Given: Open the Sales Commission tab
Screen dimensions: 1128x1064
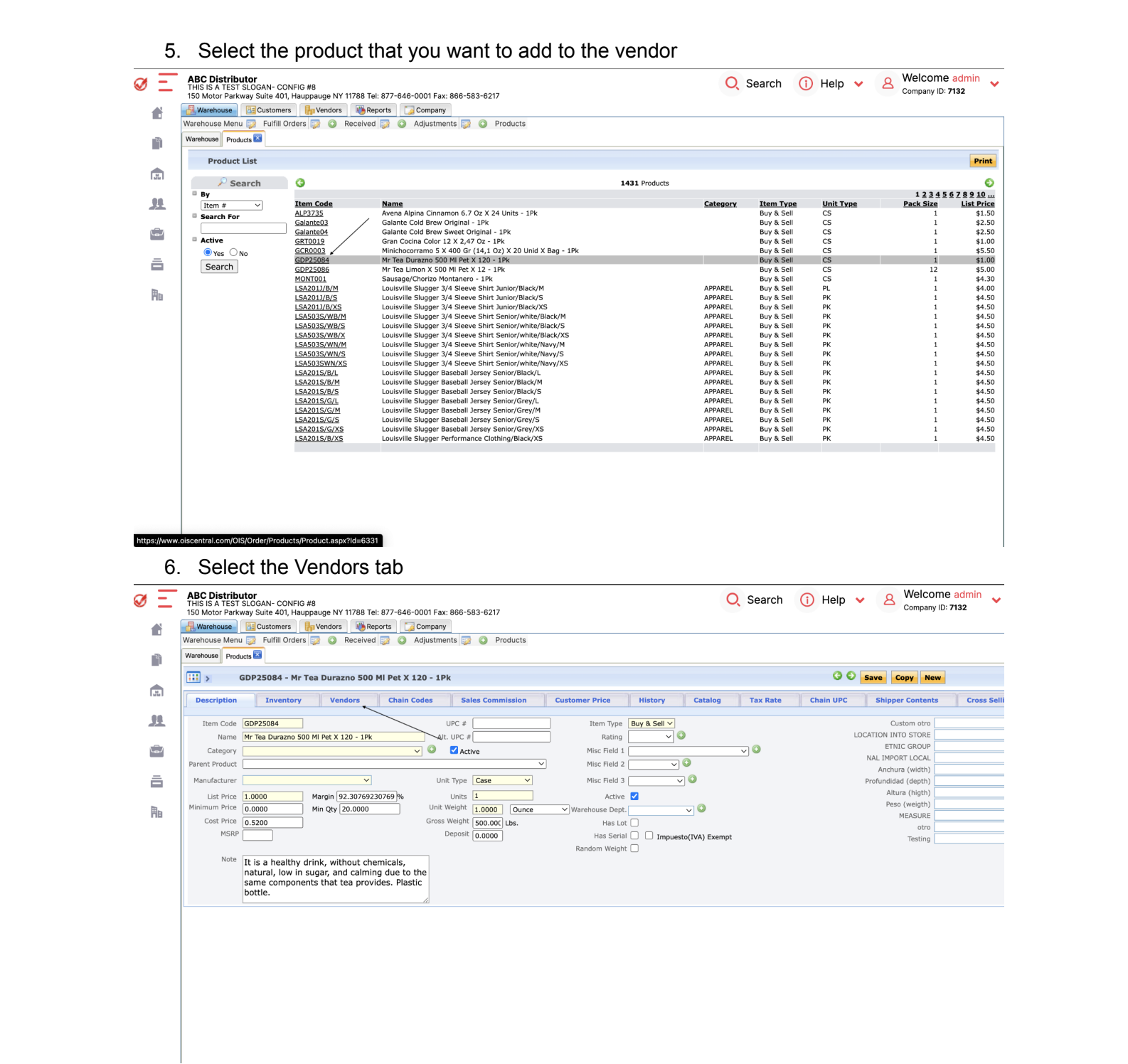Looking at the screenshot, I should click(494, 701).
